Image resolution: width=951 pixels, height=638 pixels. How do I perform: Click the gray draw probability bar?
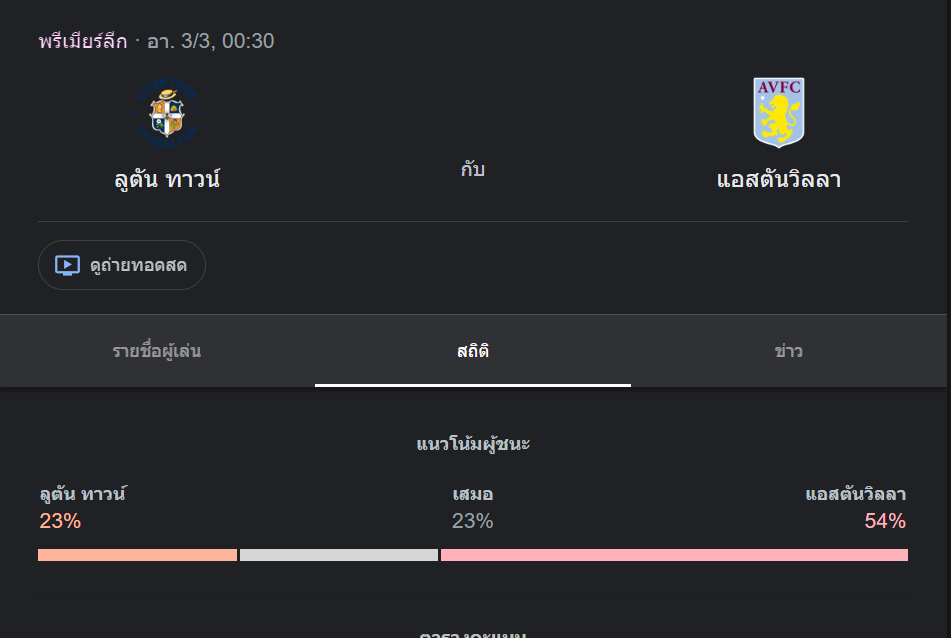click(x=338, y=555)
